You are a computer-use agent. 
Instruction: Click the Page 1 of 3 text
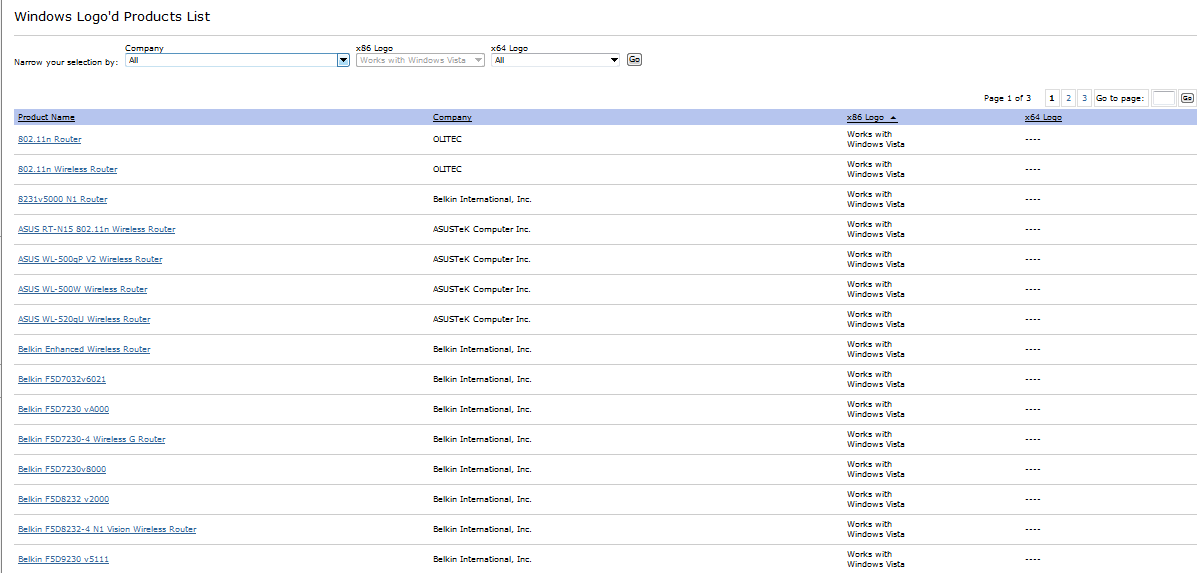point(1008,98)
